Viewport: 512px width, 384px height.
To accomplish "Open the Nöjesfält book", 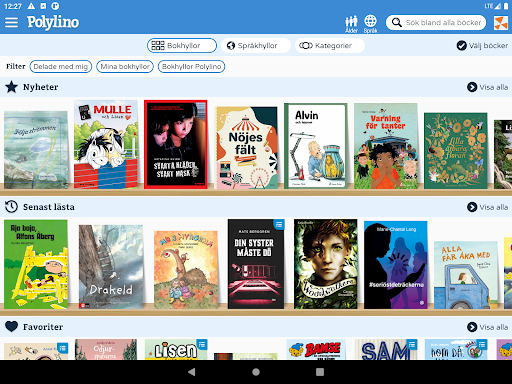I will click(246, 148).
